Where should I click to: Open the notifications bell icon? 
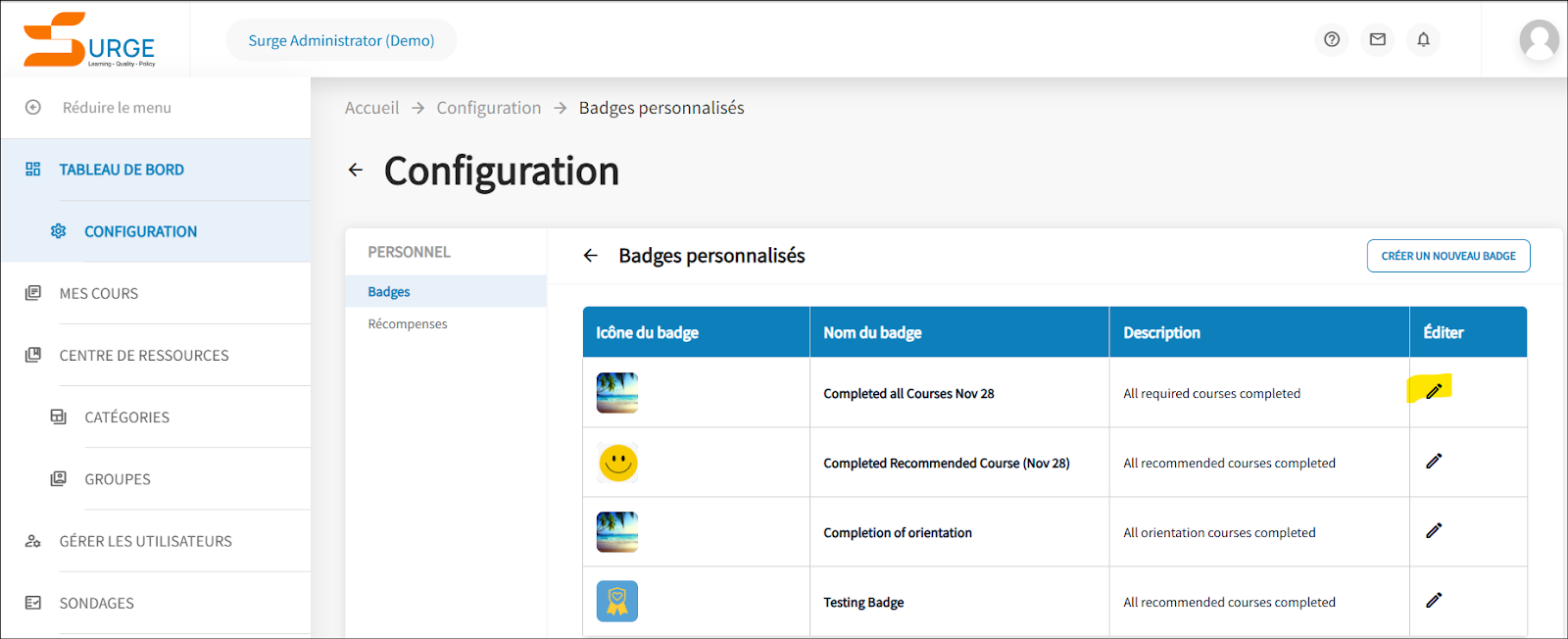[1423, 39]
